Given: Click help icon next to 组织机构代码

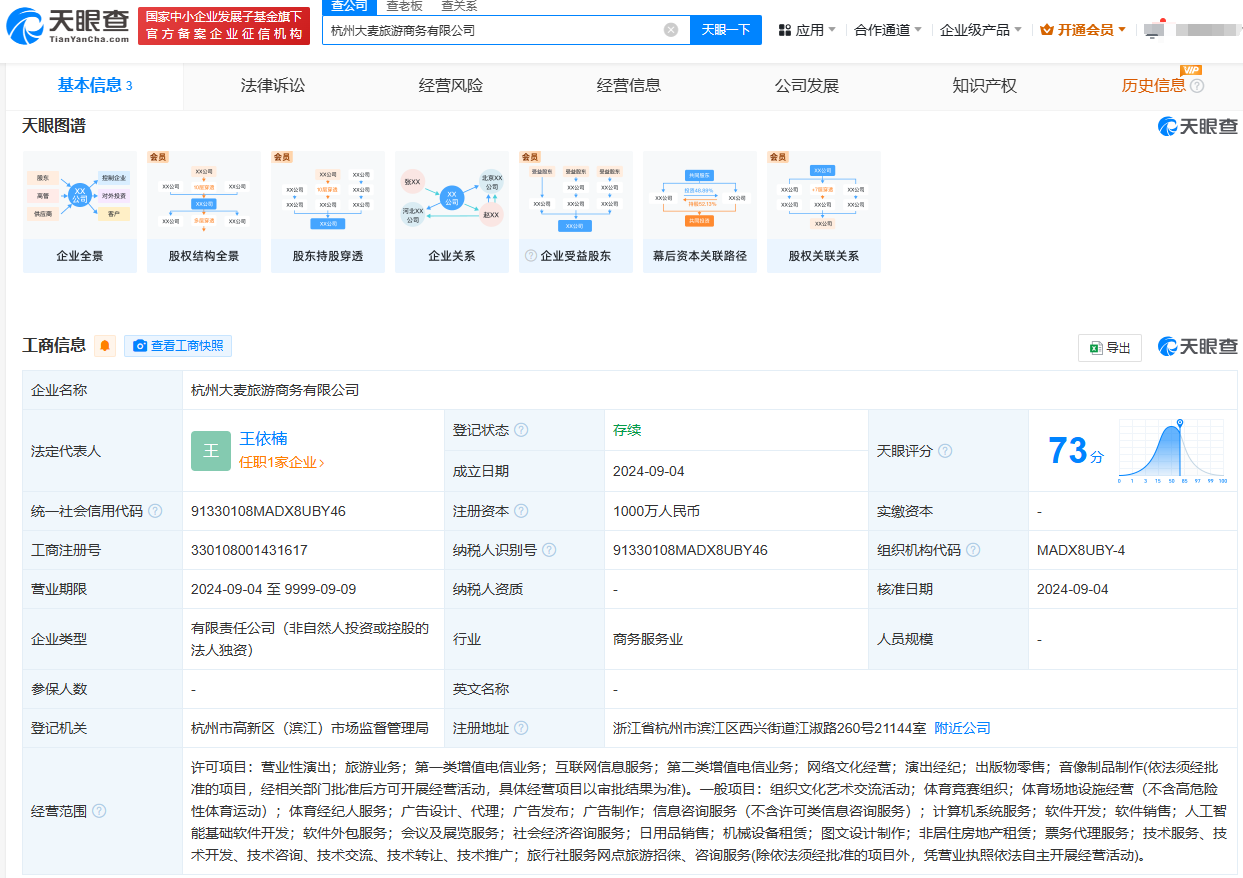Looking at the screenshot, I should coord(973,550).
